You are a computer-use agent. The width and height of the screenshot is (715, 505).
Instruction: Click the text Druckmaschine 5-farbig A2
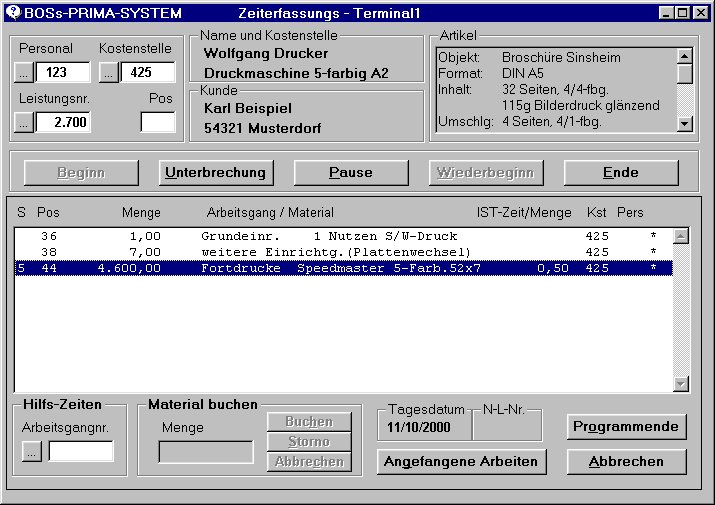point(296,73)
